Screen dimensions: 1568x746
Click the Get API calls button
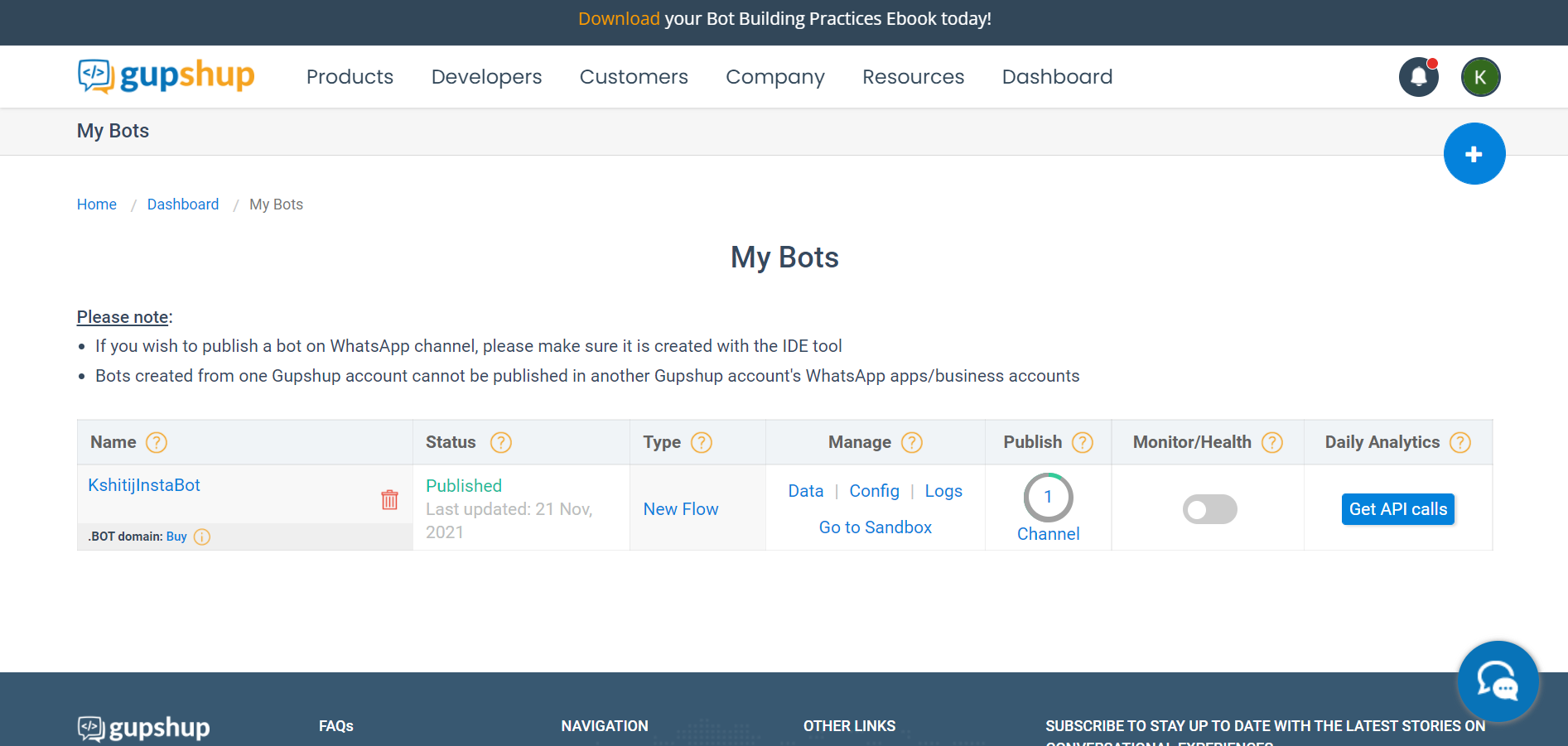(1398, 509)
